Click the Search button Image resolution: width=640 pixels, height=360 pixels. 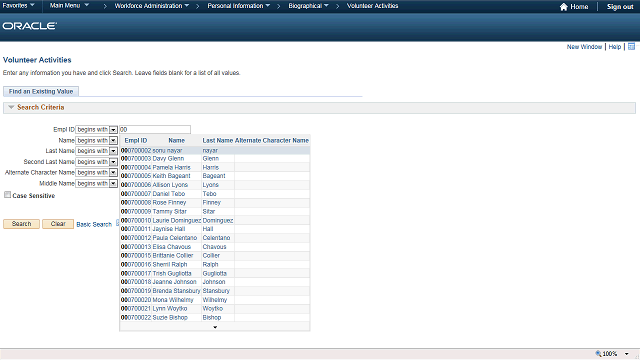[21, 224]
